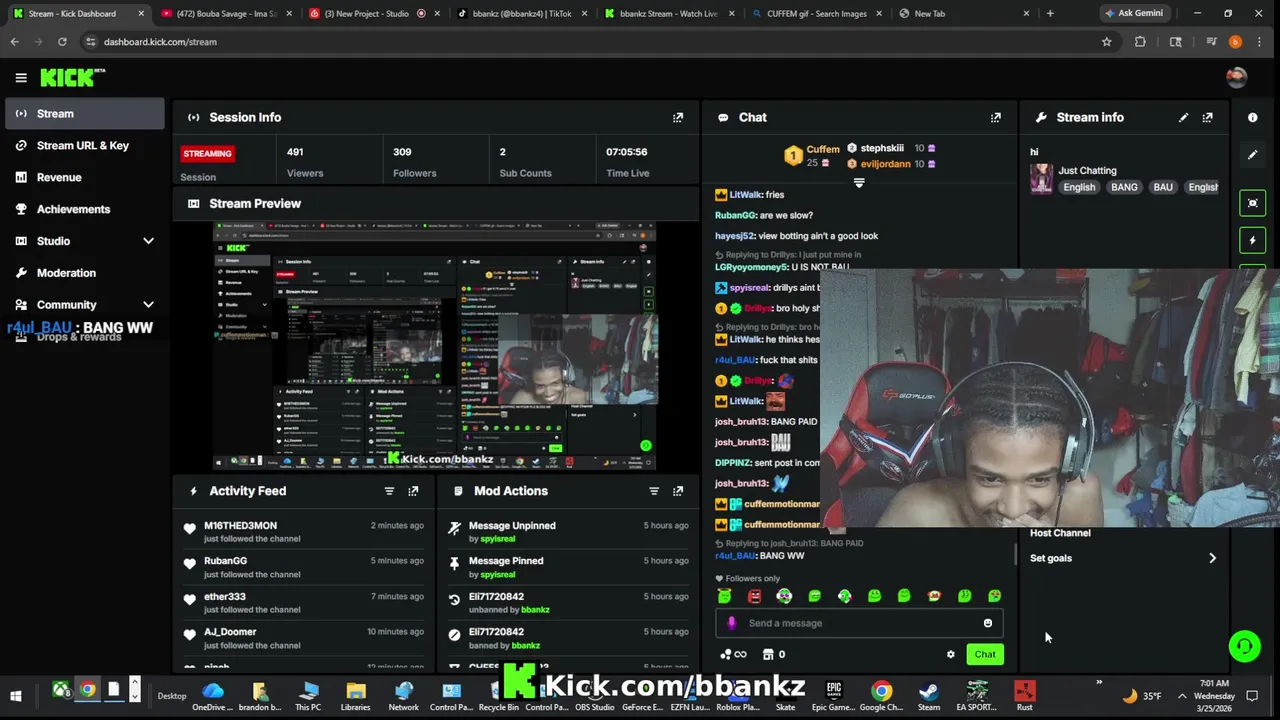
Task: Click the bbankz link under Eli71720842 unbanned
Action: tap(535, 610)
